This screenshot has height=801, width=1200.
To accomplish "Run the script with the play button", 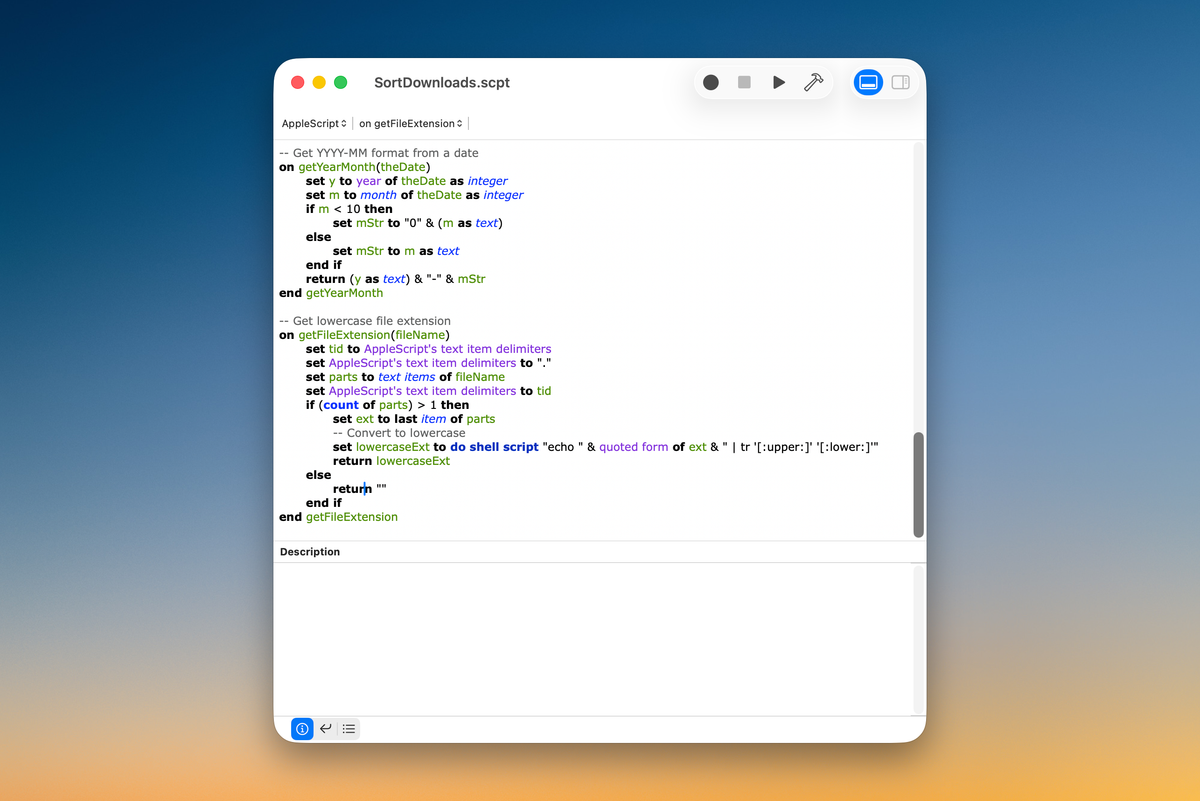I will point(778,82).
